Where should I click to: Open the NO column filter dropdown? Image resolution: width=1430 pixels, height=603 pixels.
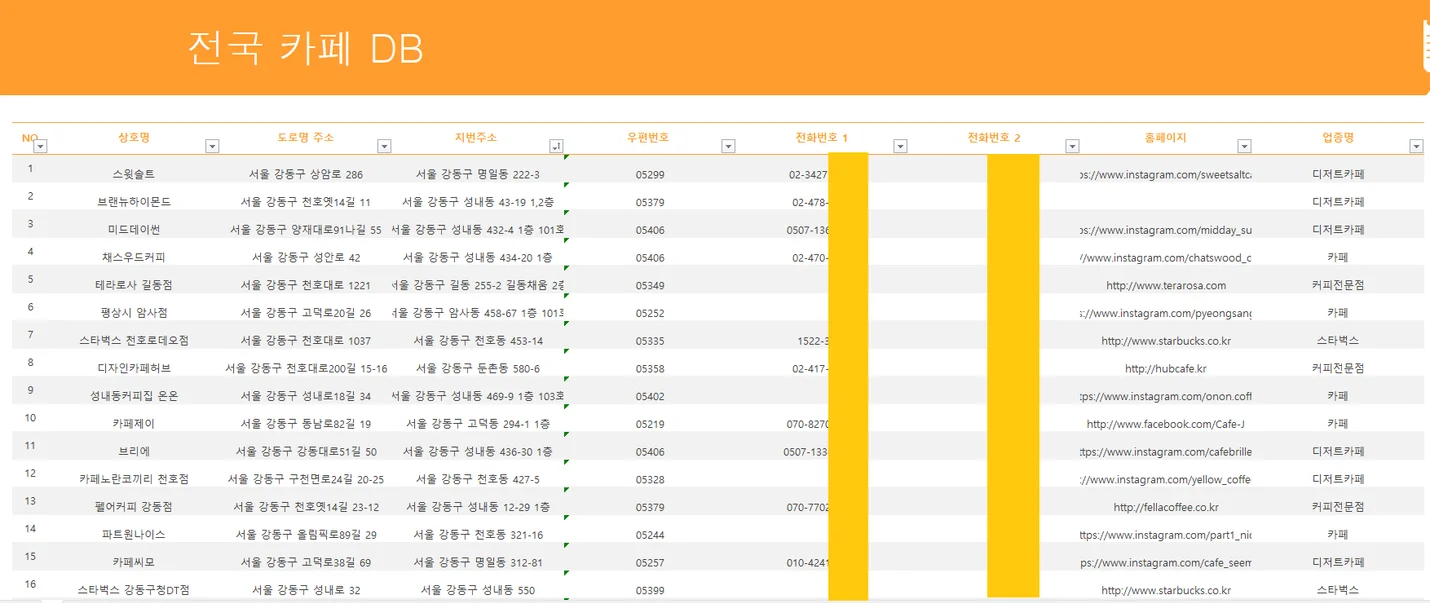coord(40,147)
